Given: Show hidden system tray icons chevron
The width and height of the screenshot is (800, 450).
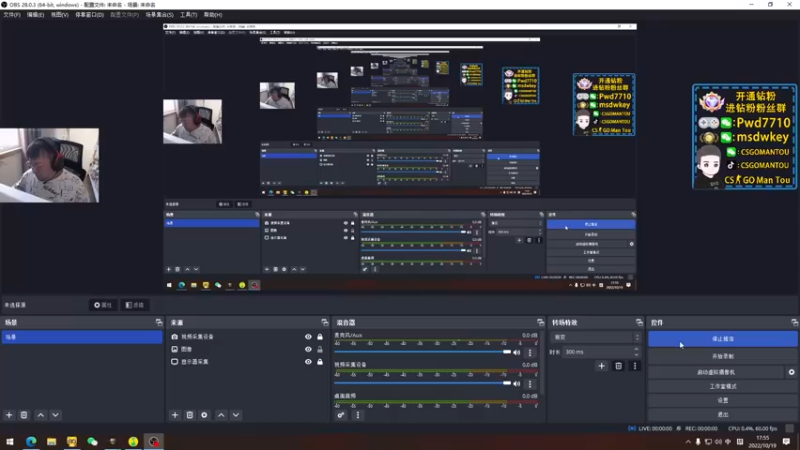Looking at the screenshot, I should tap(688, 442).
